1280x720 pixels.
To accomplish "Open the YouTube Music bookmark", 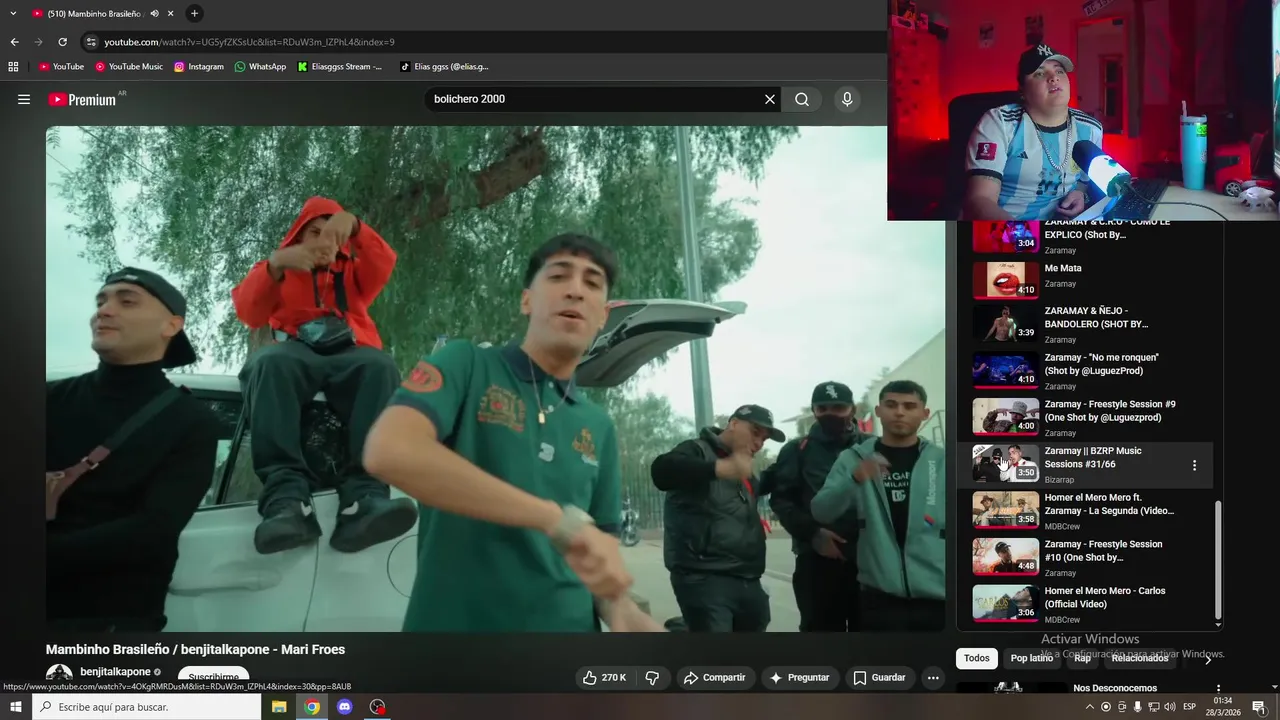I will 129,67.
